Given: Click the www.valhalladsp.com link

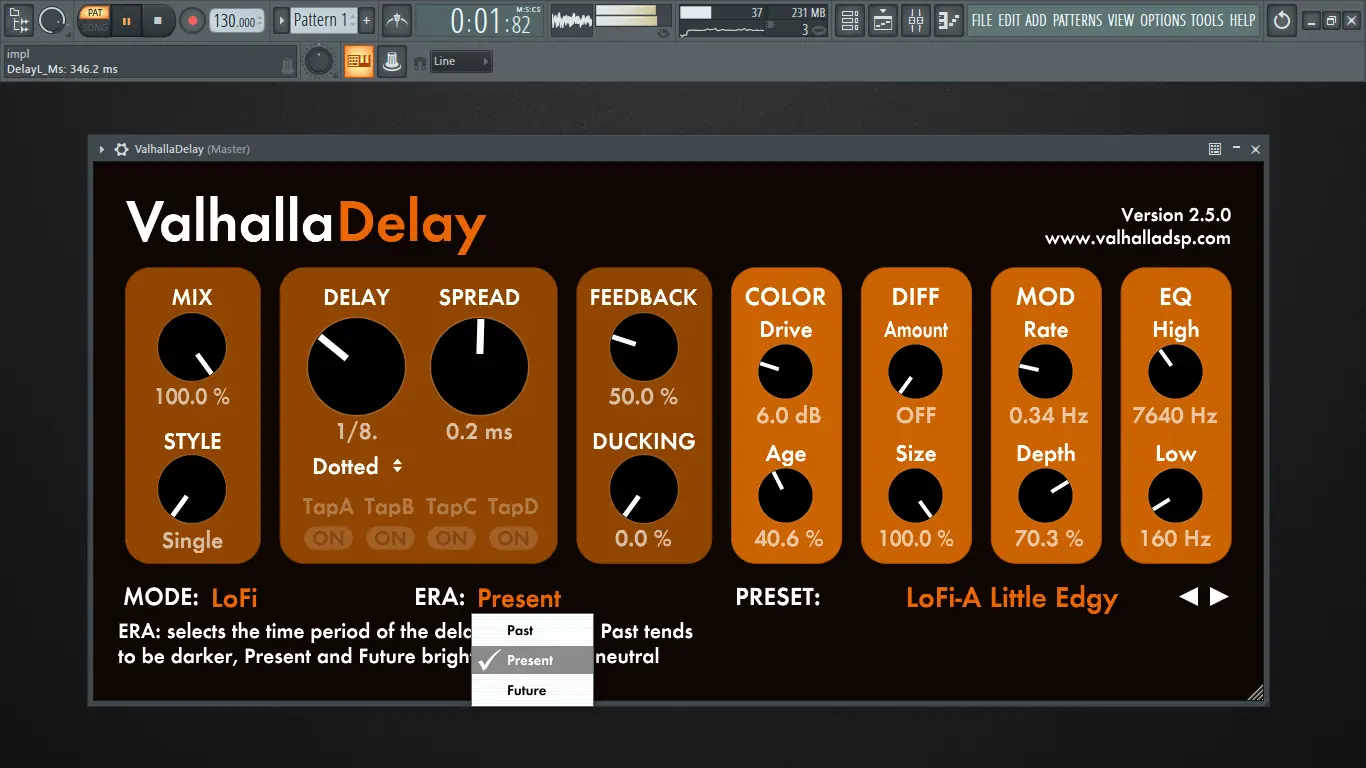Looking at the screenshot, I should (1138, 239).
